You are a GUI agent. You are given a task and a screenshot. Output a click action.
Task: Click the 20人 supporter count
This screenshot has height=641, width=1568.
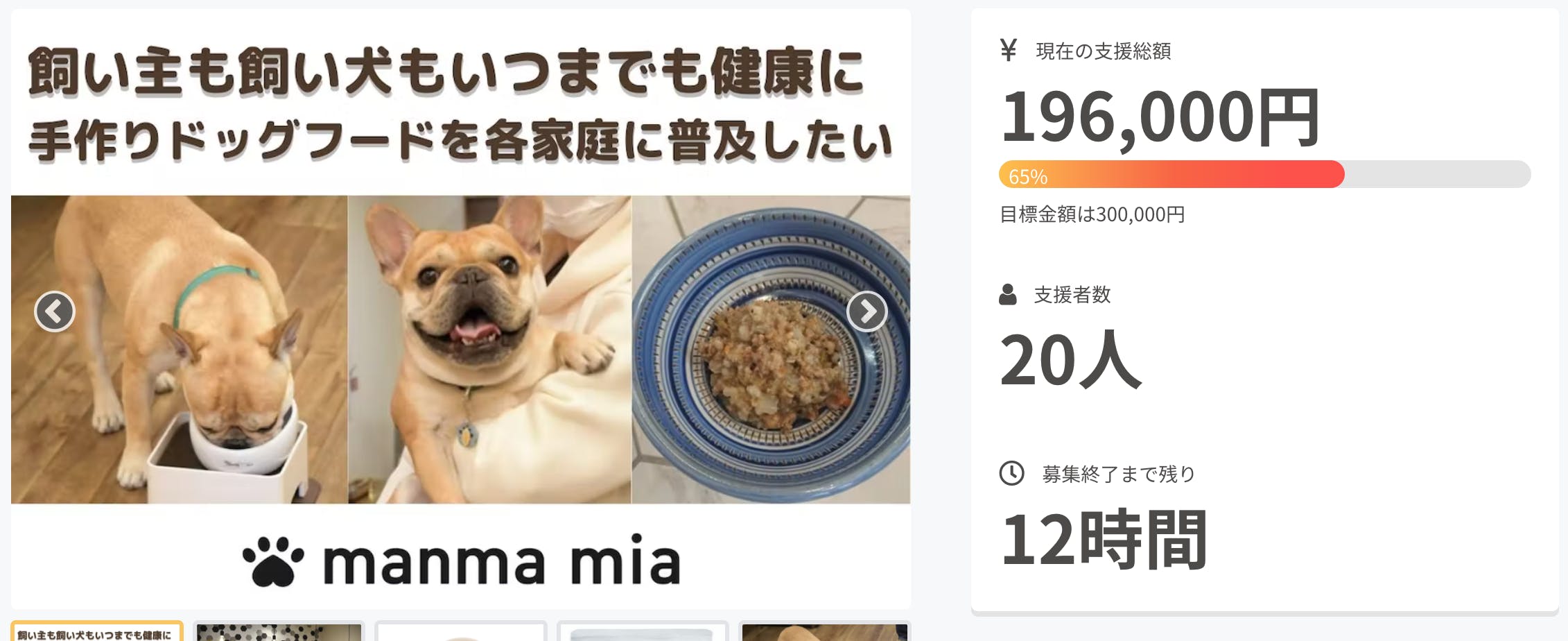[x=1070, y=359]
